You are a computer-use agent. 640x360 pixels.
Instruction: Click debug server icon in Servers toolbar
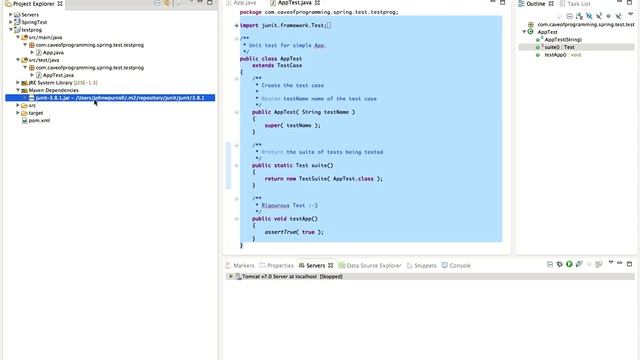click(560, 264)
